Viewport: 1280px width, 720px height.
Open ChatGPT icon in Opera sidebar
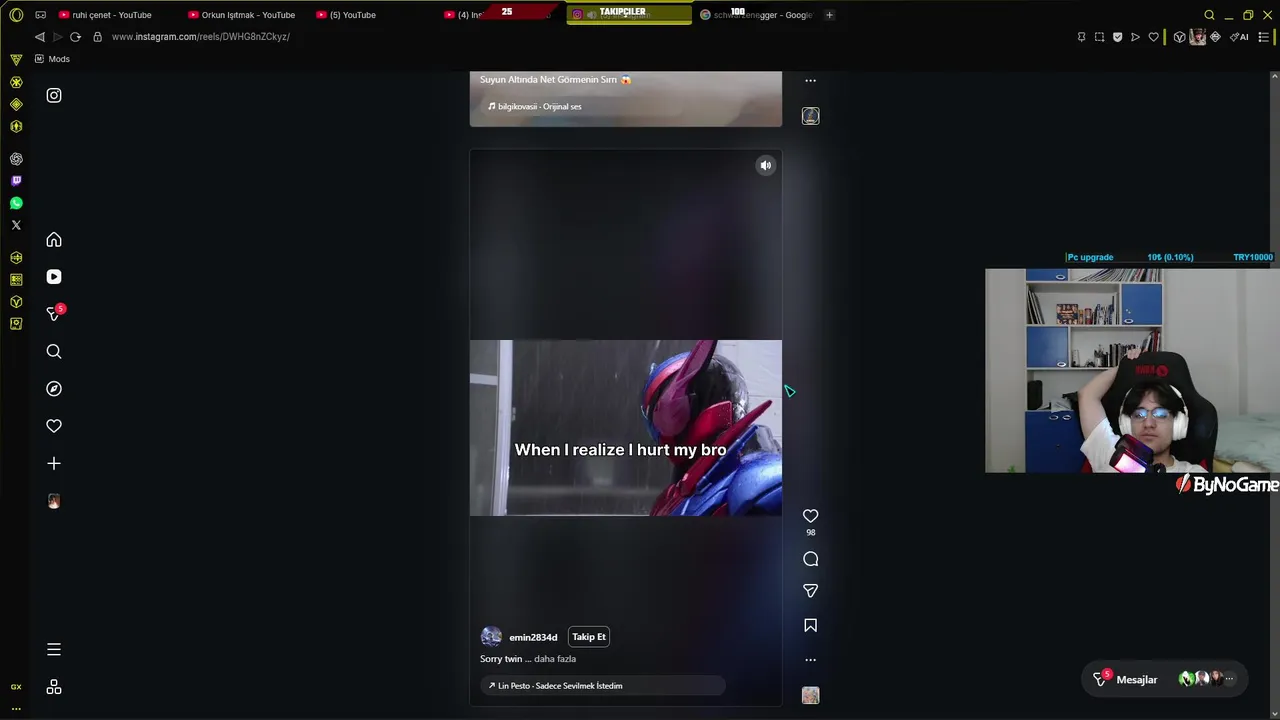(16, 159)
